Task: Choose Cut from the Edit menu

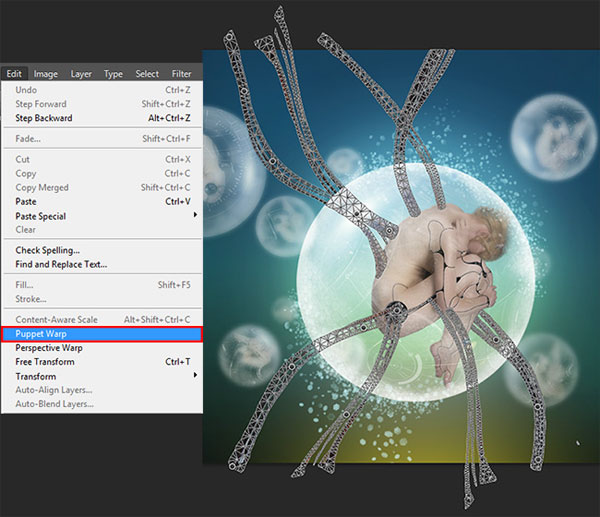Action: pyautogui.click(x=102, y=159)
